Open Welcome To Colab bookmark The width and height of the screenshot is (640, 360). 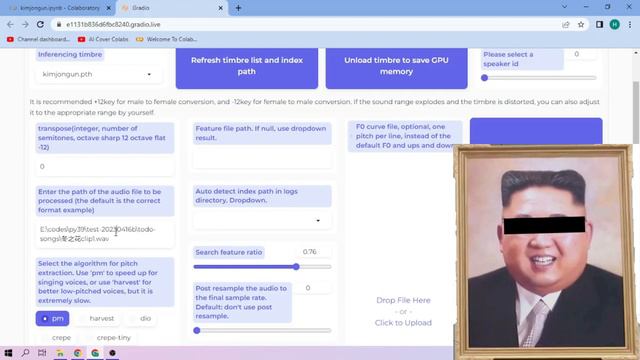[167, 40]
